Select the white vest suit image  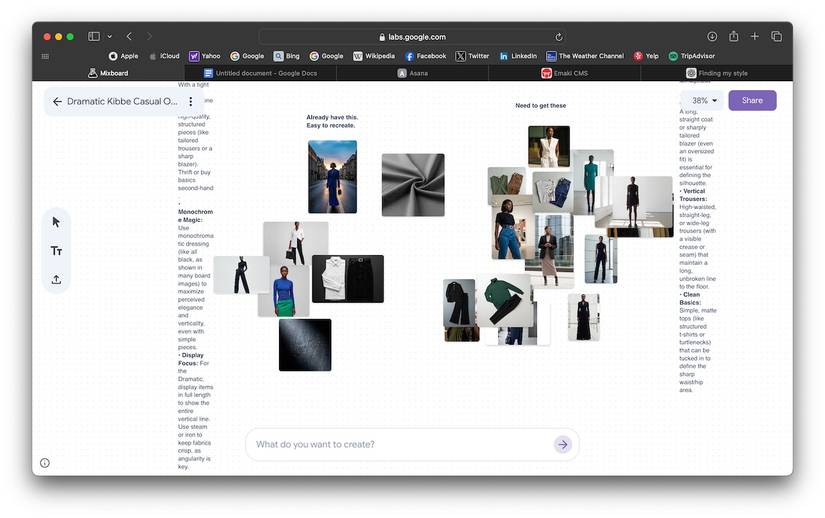(549, 147)
